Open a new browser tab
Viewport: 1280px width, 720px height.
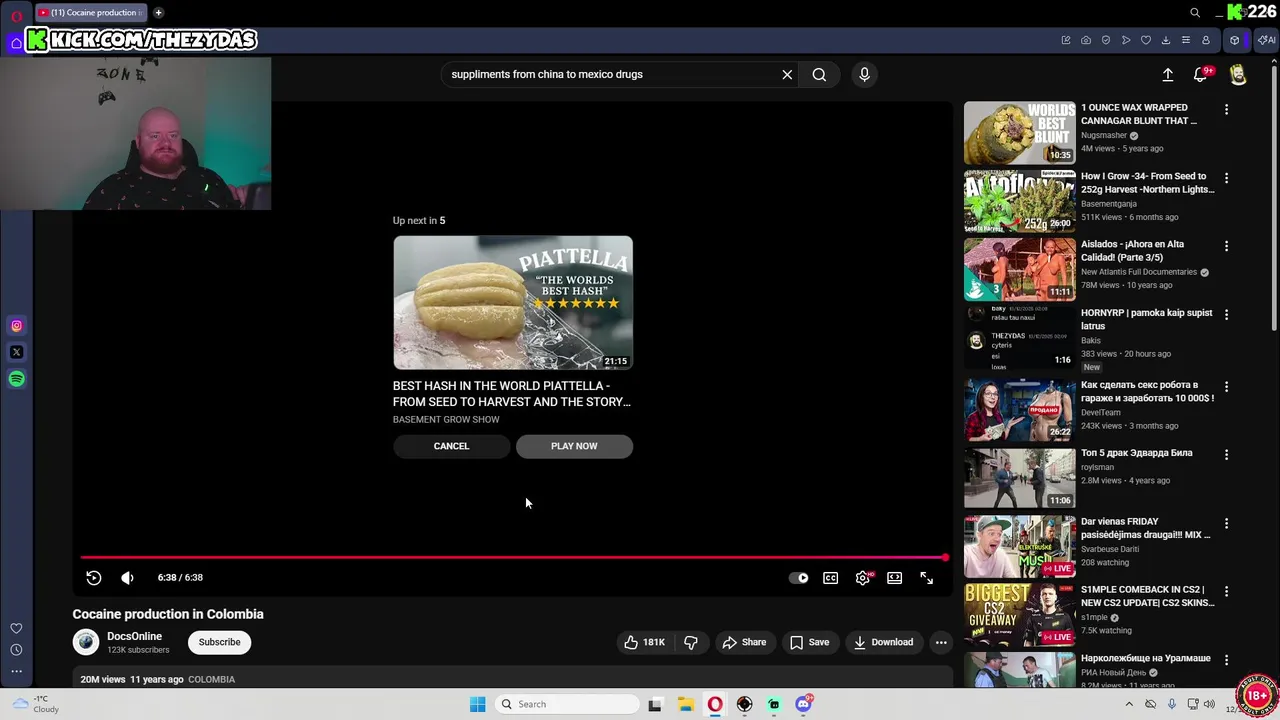(x=158, y=13)
